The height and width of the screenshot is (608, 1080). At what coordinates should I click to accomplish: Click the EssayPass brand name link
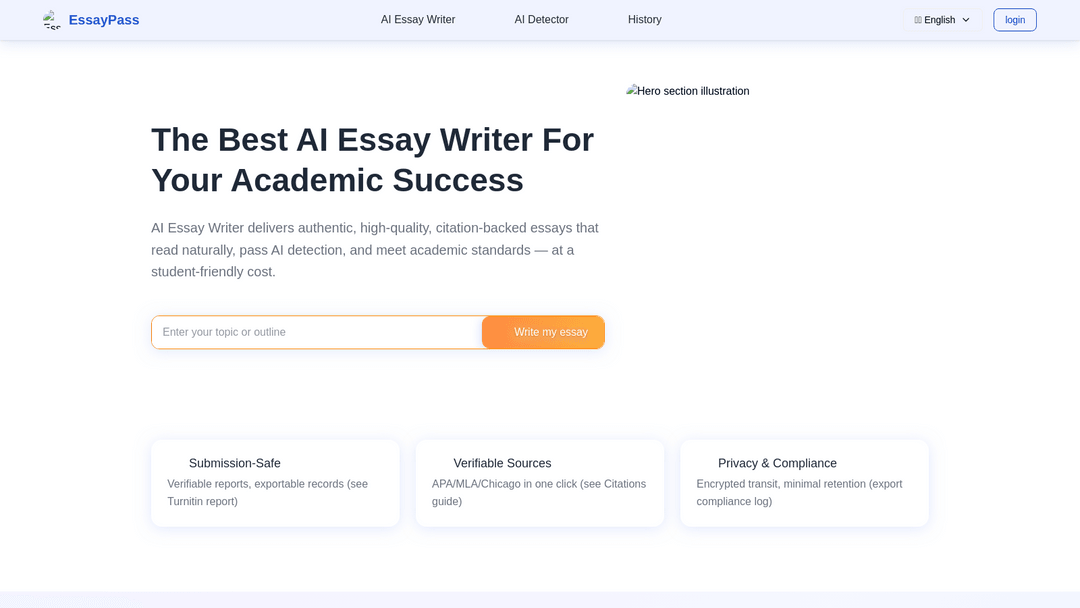(103, 19)
